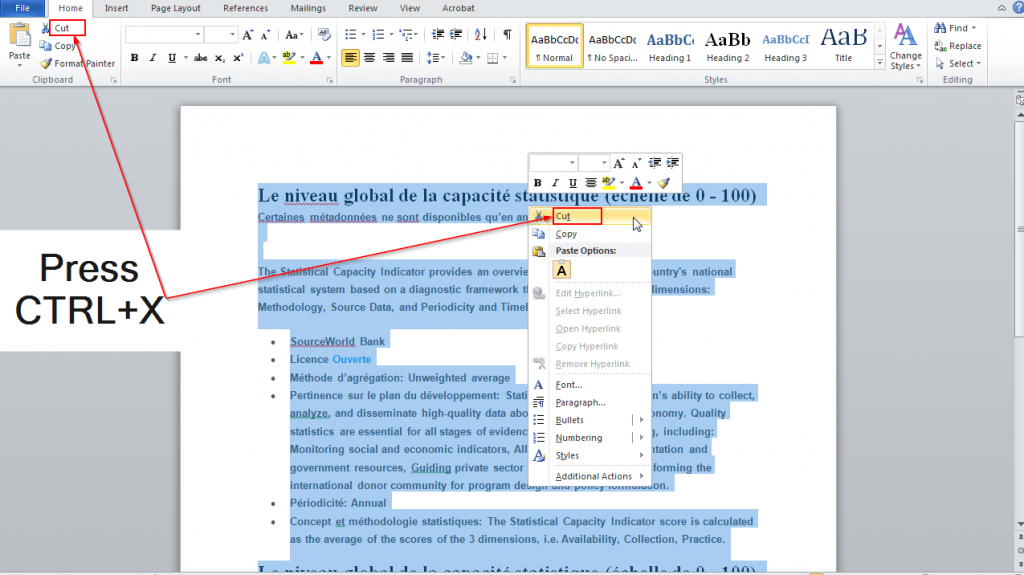The height and width of the screenshot is (575, 1024).
Task: Click Keep Text Only paste option
Action: (562, 270)
